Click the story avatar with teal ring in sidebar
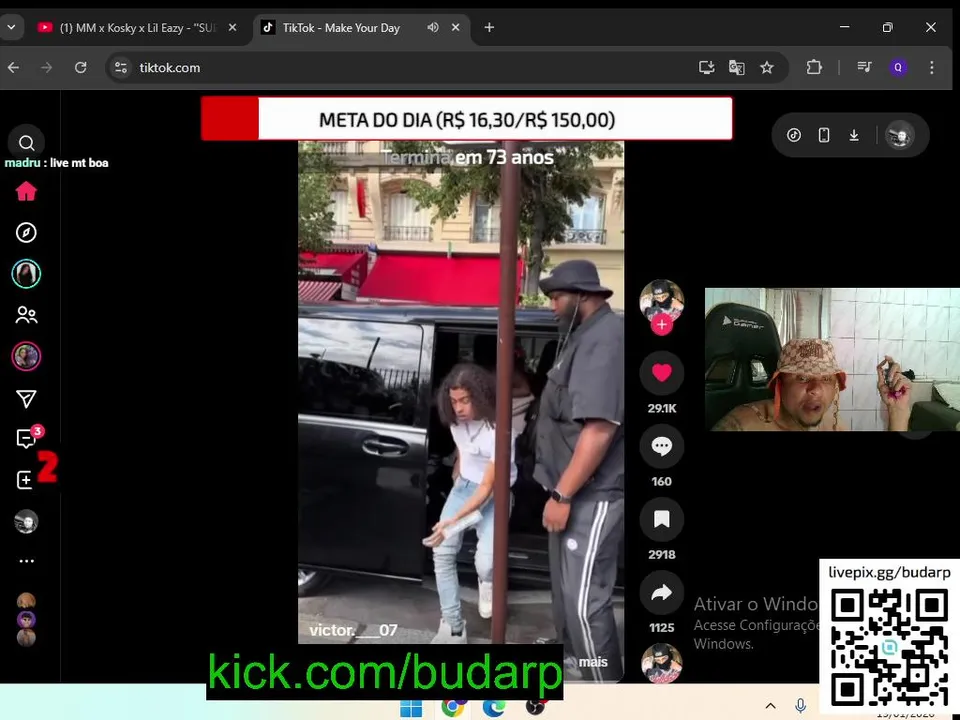960x720 pixels. [x=26, y=274]
